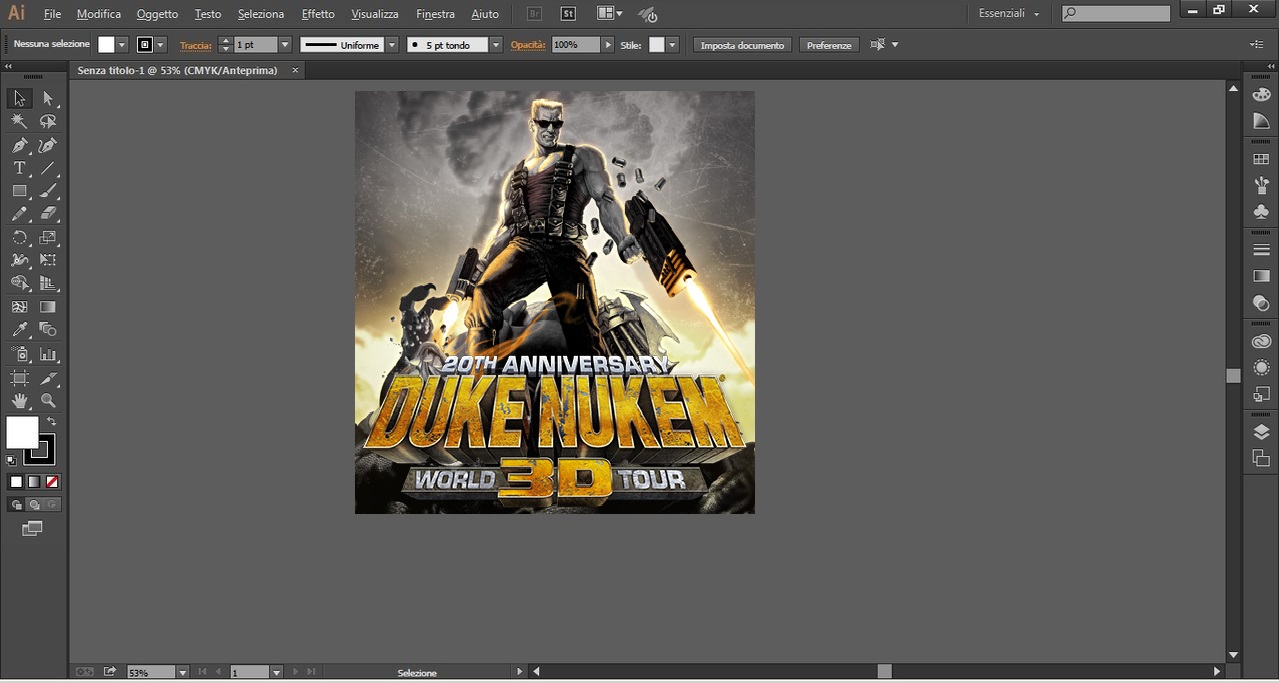This screenshot has width=1279, height=683.
Task: Open the Stile graphic style dropdown
Action: (x=672, y=45)
